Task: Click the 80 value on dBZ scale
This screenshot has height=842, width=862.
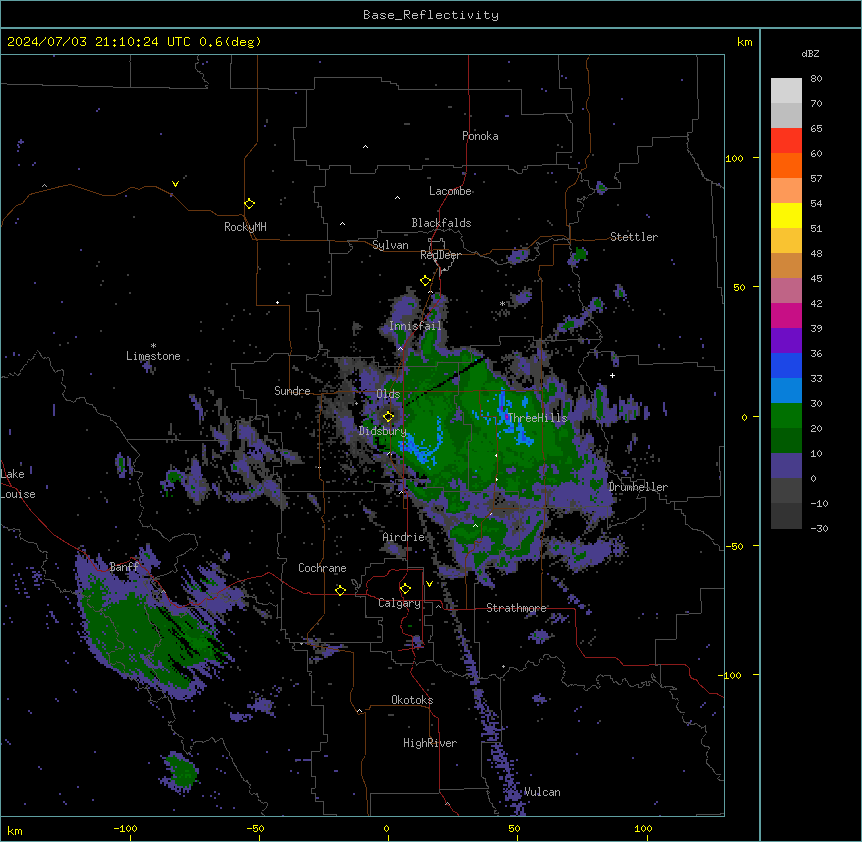Action: point(816,79)
